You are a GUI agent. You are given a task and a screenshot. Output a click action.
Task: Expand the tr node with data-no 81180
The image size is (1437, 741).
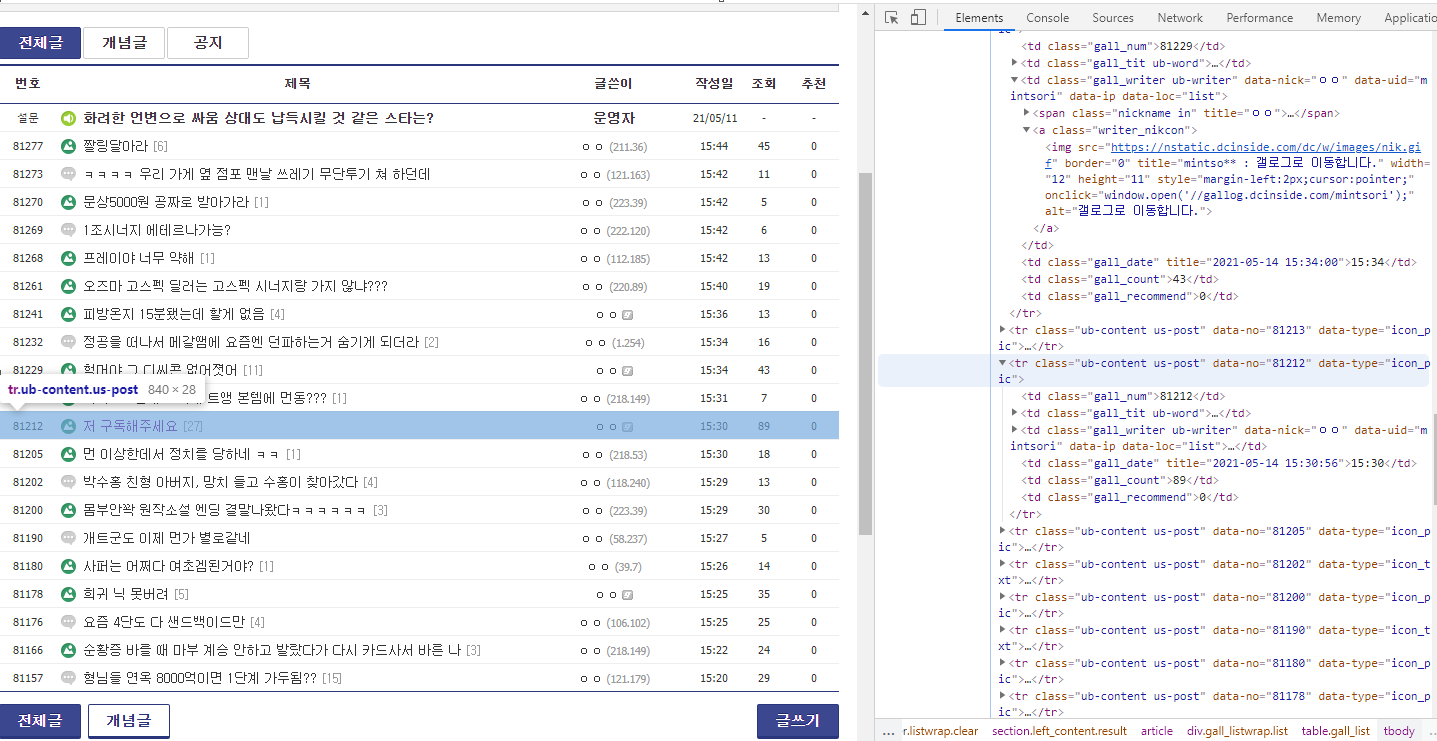point(1003,663)
